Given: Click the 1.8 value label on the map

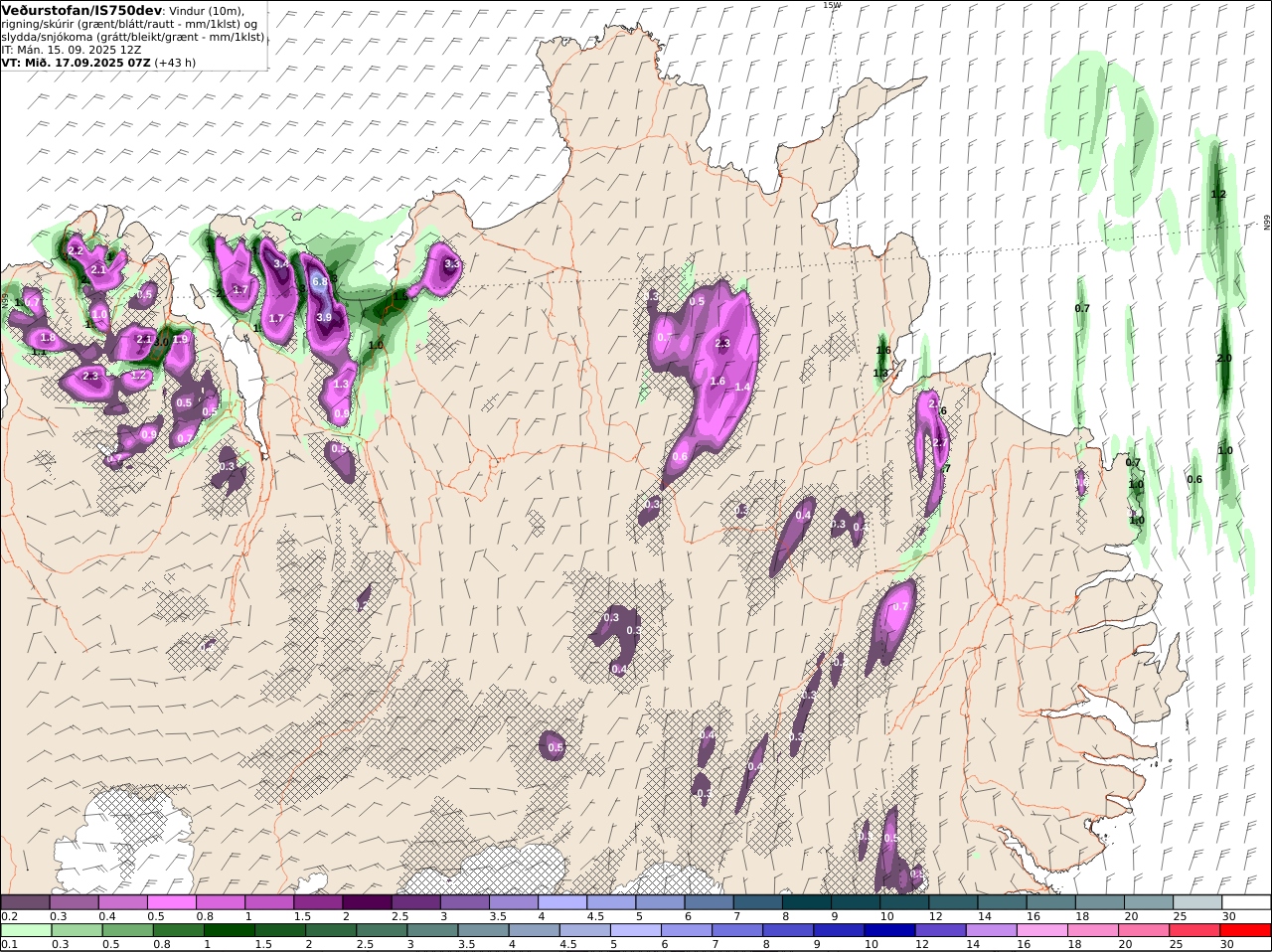Looking at the screenshot, I should click(48, 338).
